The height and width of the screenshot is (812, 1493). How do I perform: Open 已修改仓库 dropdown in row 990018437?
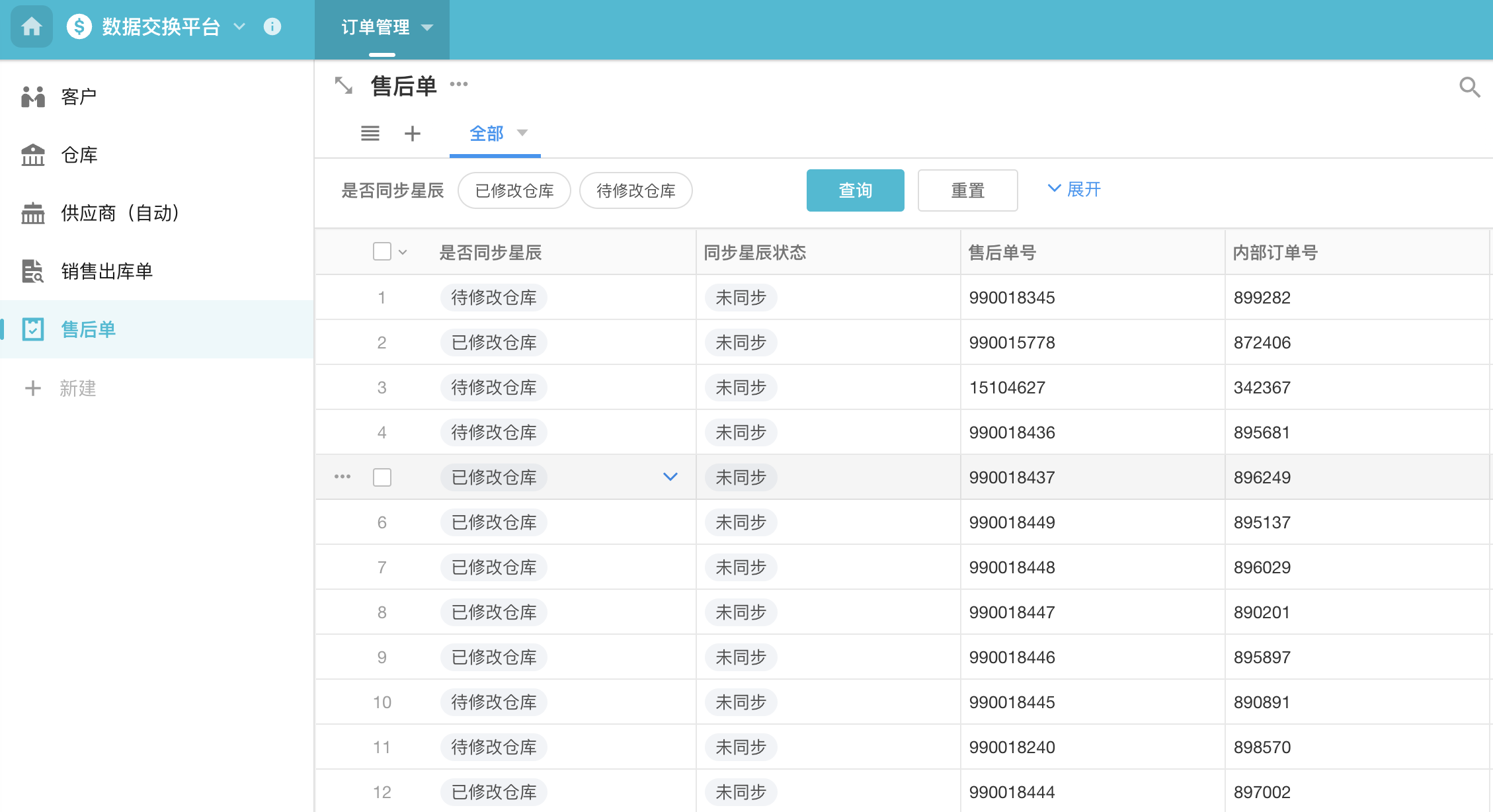[670, 477]
